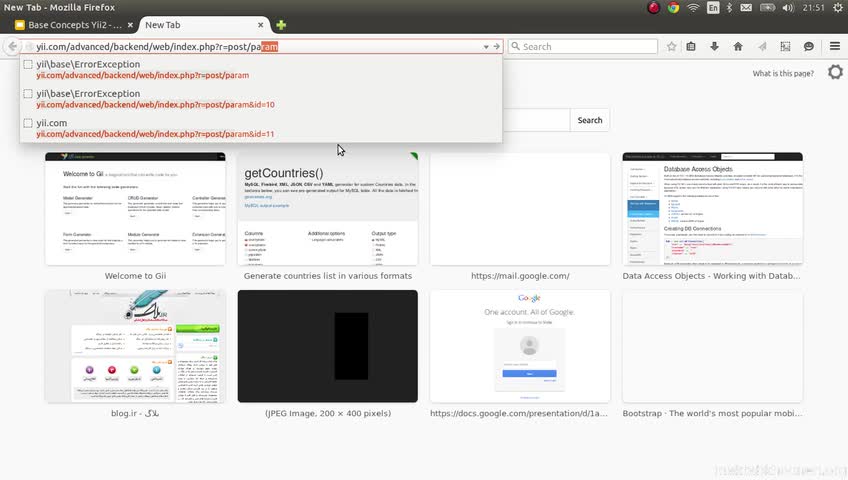Open the chat bubble icon
The image size is (848, 480).
pyautogui.click(x=809, y=46)
